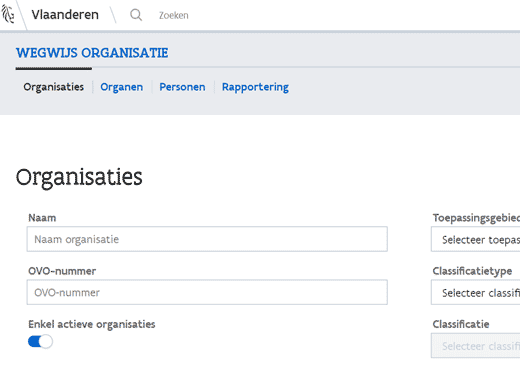520x376 pixels.
Task: Open the Toepassingsgebied dropdown
Action: coord(476,239)
